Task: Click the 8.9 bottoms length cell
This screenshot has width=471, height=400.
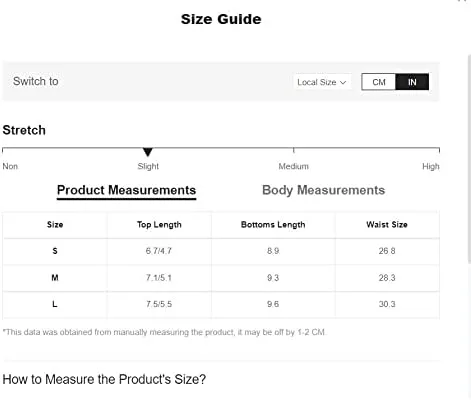Action: click(273, 251)
